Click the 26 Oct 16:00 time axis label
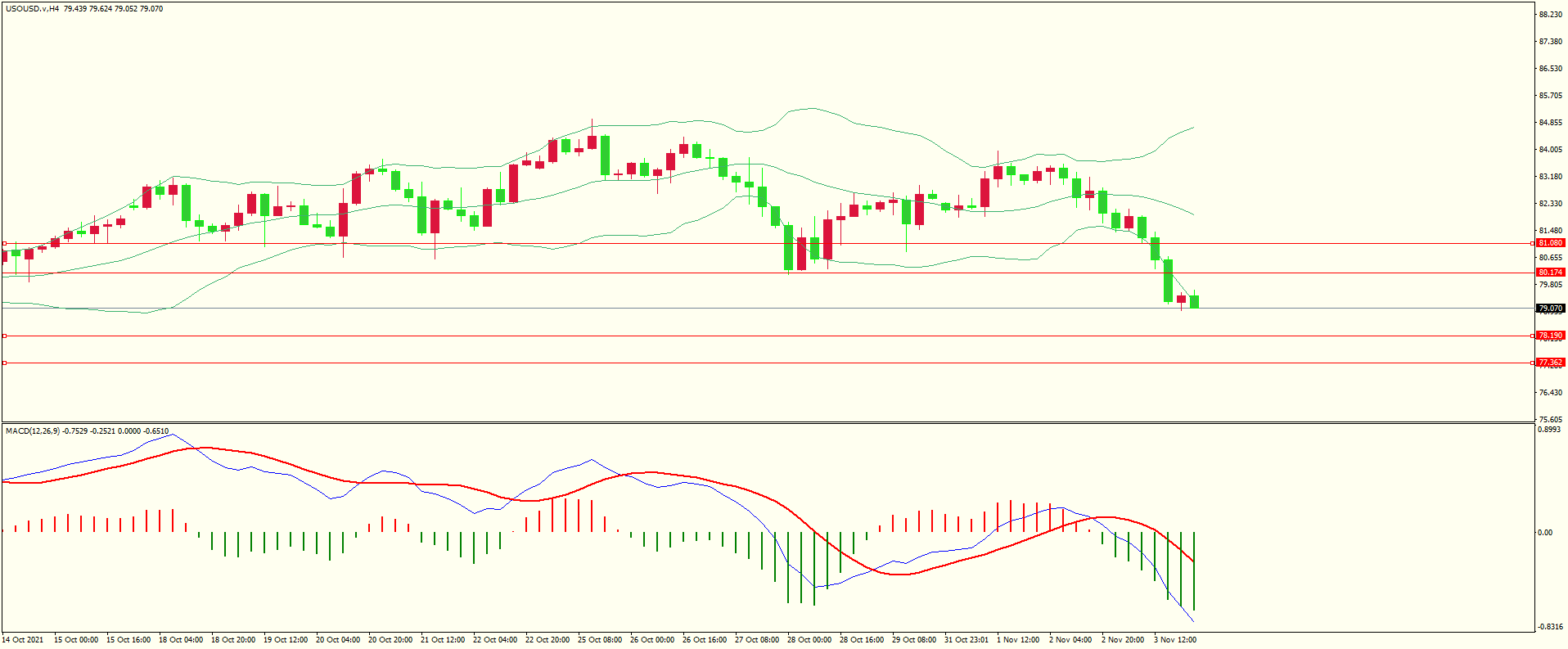This screenshot has height=649, width=1568. pos(705,640)
